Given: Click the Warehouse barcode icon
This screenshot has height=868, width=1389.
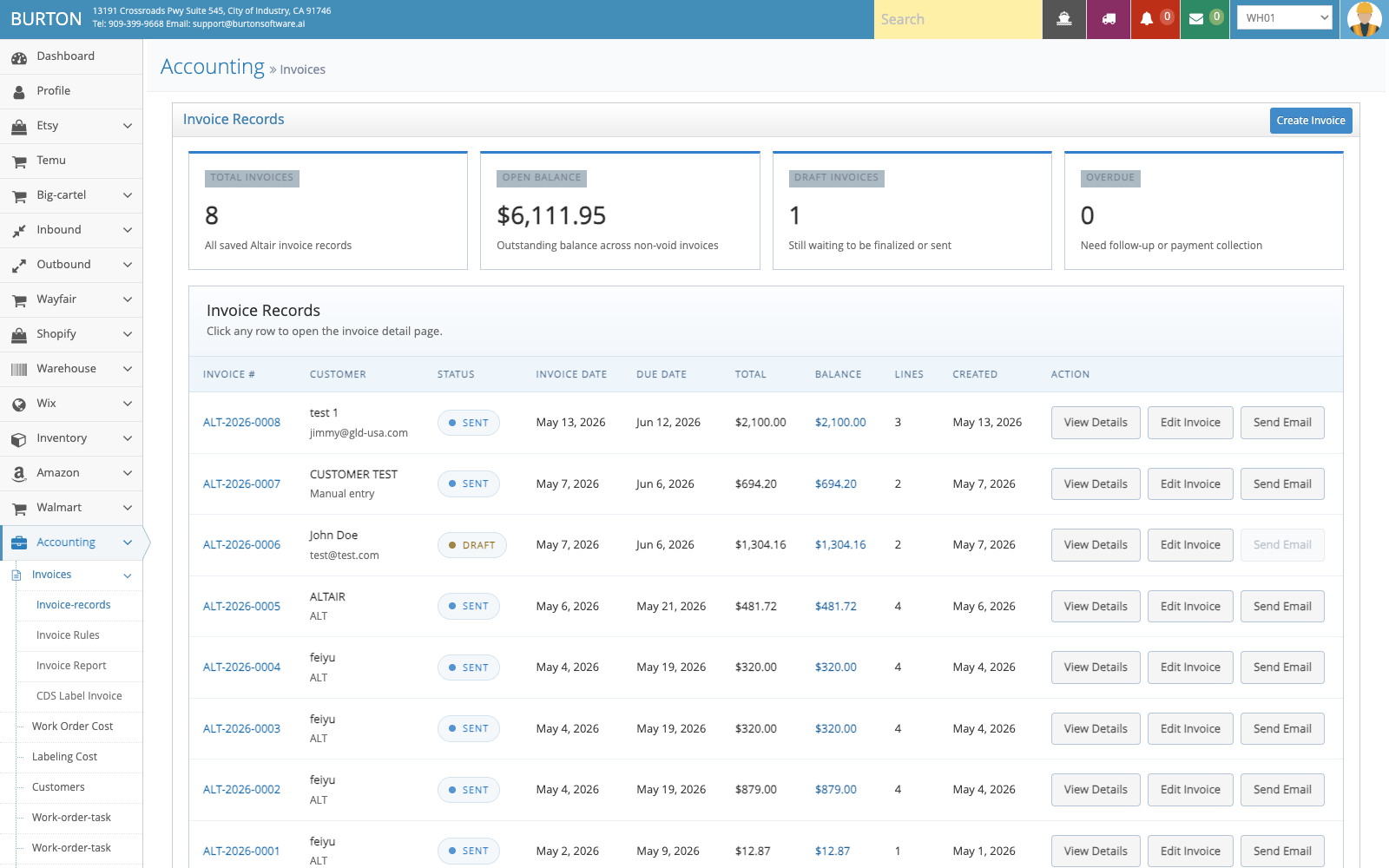Looking at the screenshot, I should pos(19,370).
